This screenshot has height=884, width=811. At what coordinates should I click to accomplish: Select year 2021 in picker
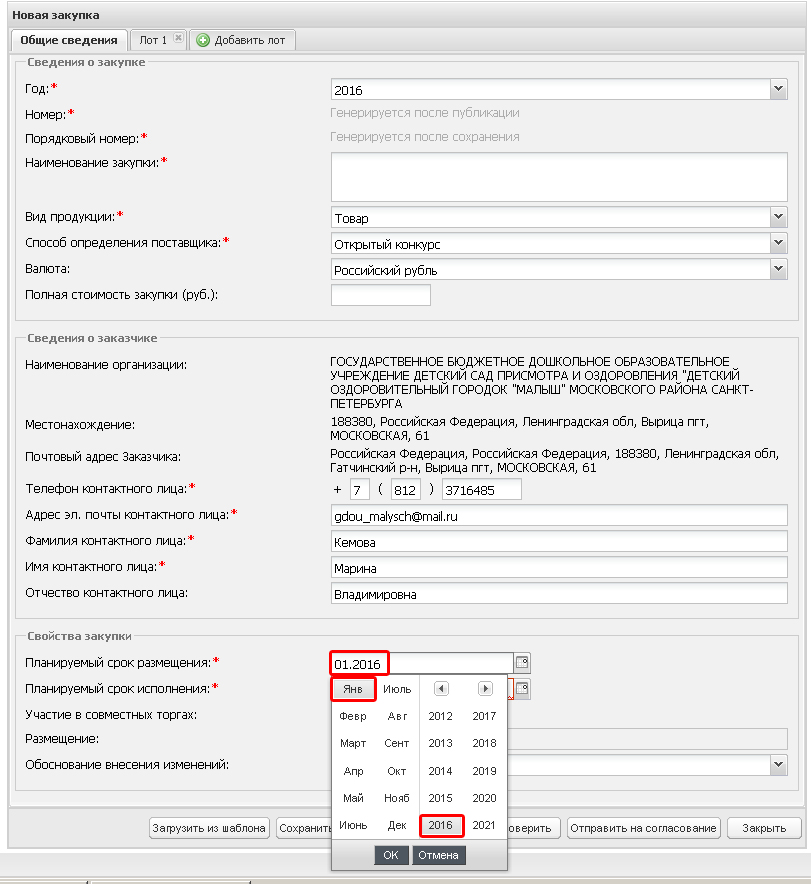pyautogui.click(x=484, y=825)
